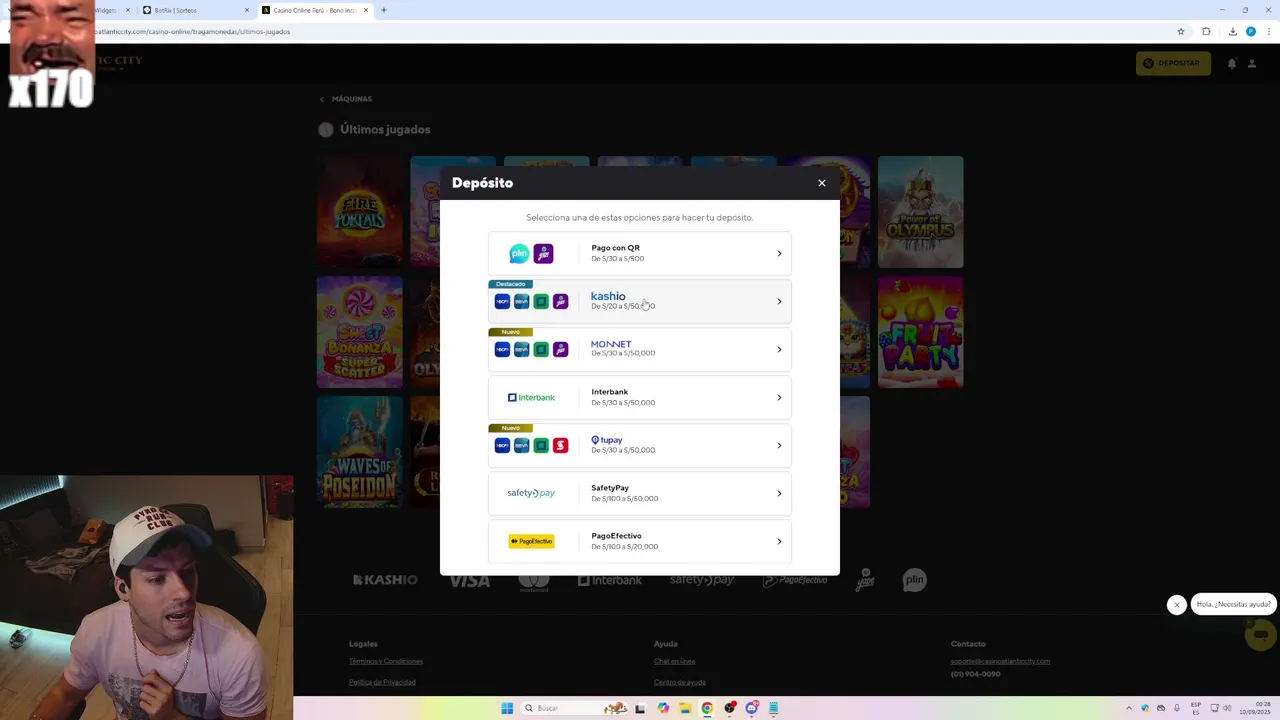Click the yellow PagoEfectivo logo
This screenshot has height=720, width=1280.
[531, 541]
